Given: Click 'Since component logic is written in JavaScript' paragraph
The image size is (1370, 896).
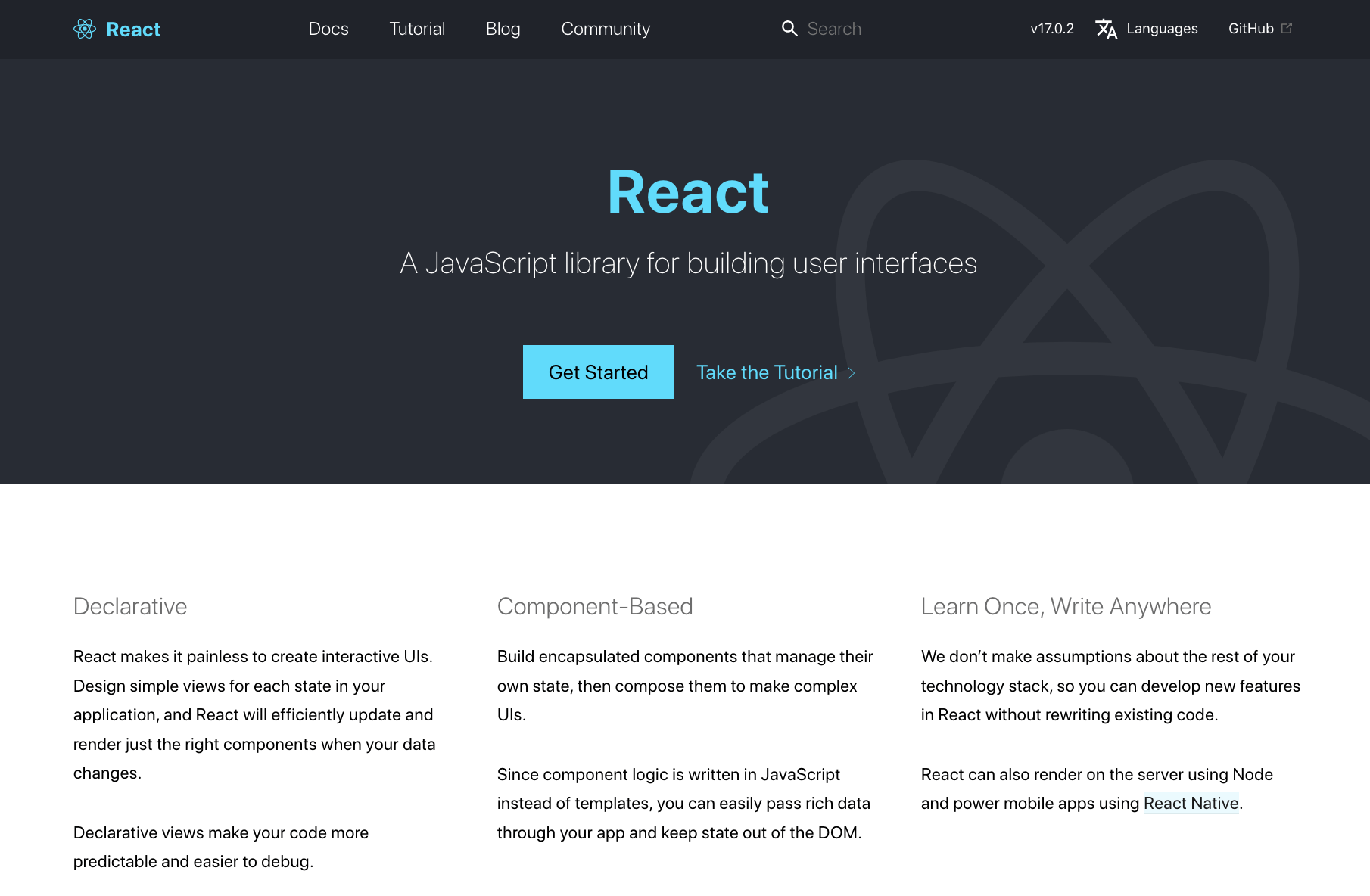Looking at the screenshot, I should pyautogui.click(x=683, y=804).
